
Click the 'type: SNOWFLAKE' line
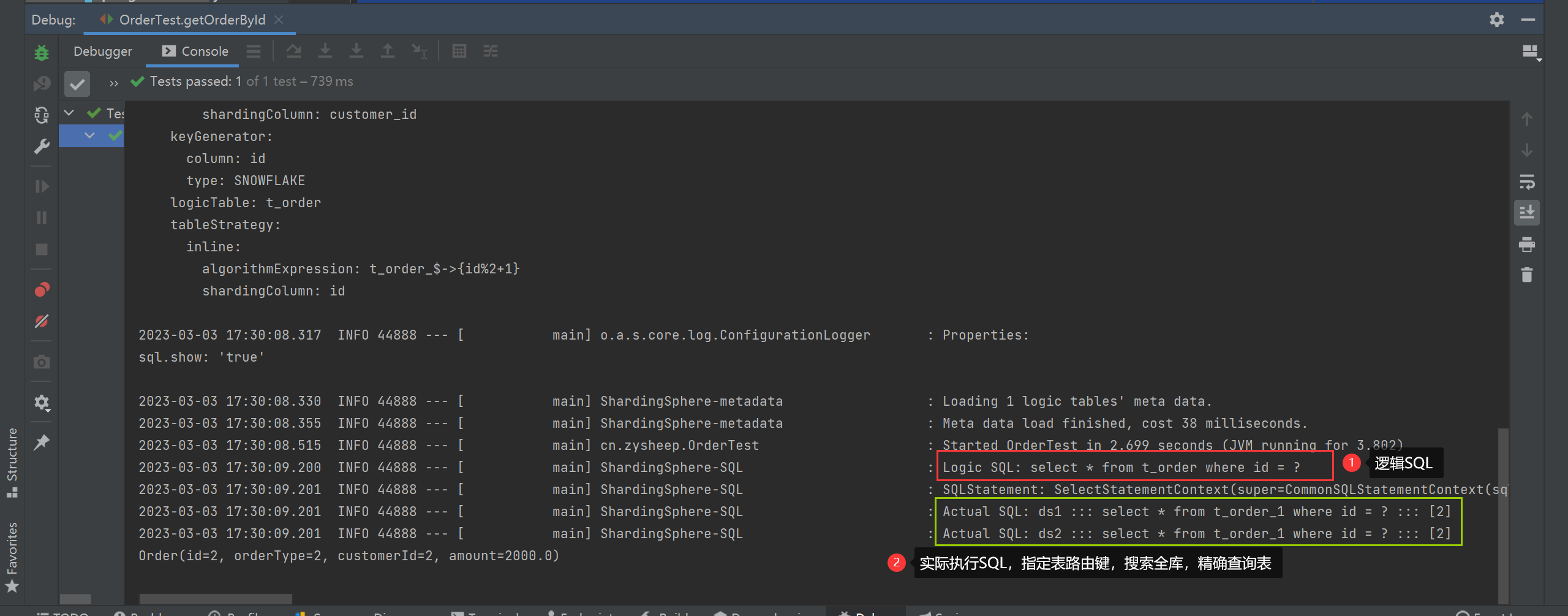tap(246, 181)
